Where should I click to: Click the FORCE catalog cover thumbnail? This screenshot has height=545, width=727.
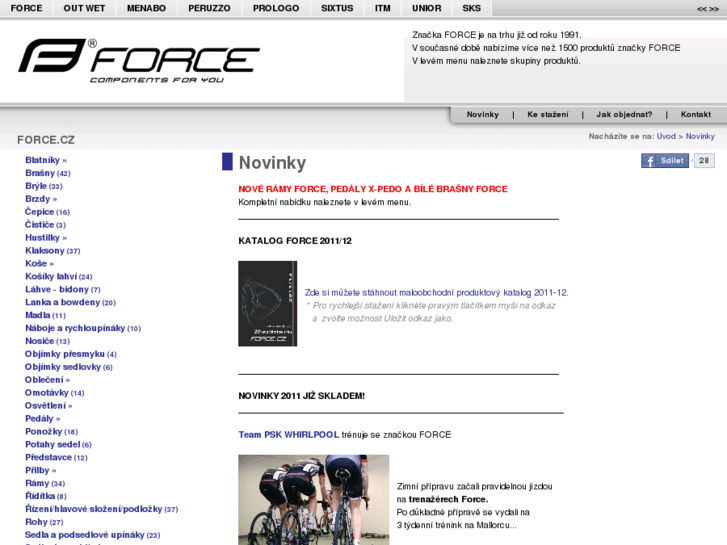tap(268, 304)
